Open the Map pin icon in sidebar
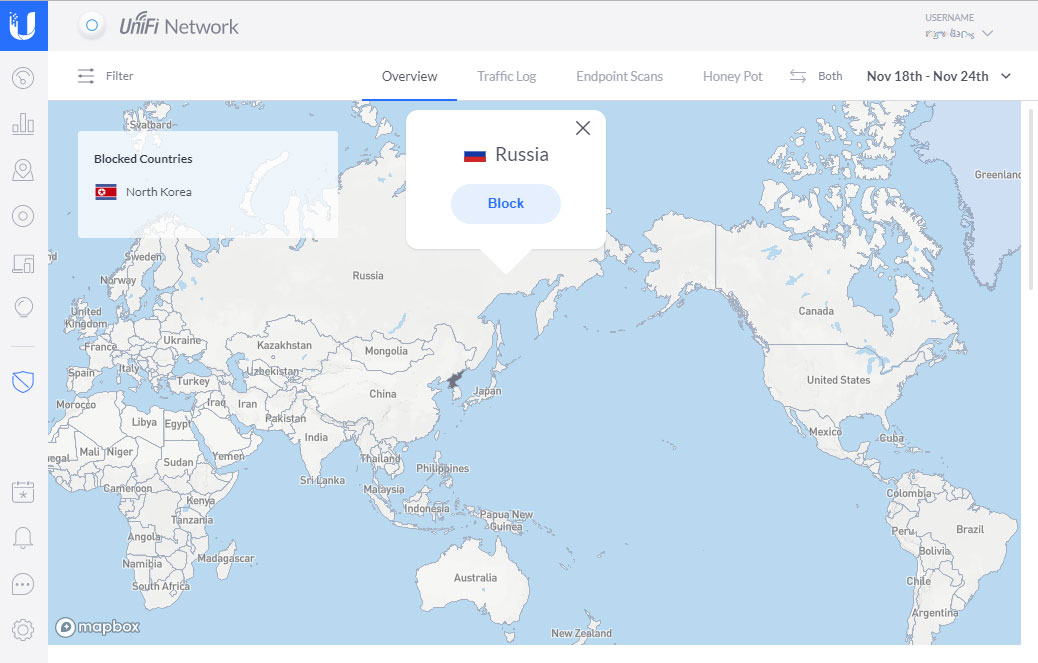1038x663 pixels. [23, 170]
